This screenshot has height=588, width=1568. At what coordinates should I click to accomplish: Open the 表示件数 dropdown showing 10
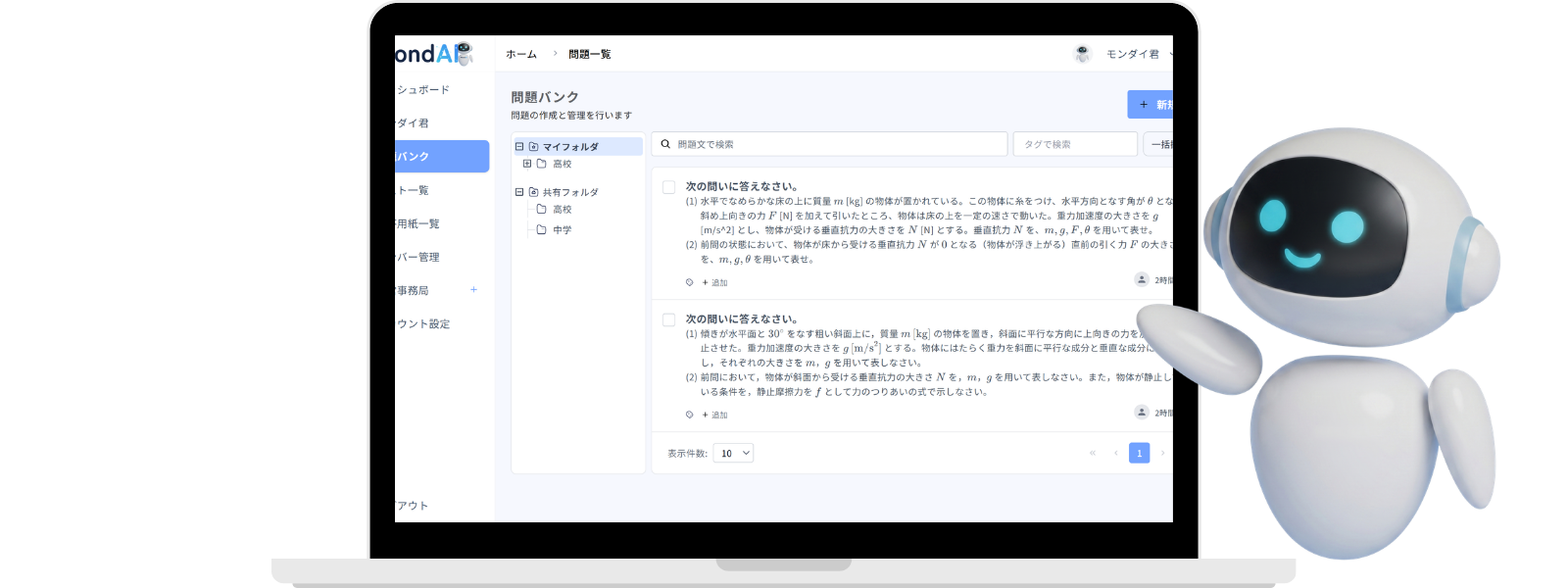733,453
